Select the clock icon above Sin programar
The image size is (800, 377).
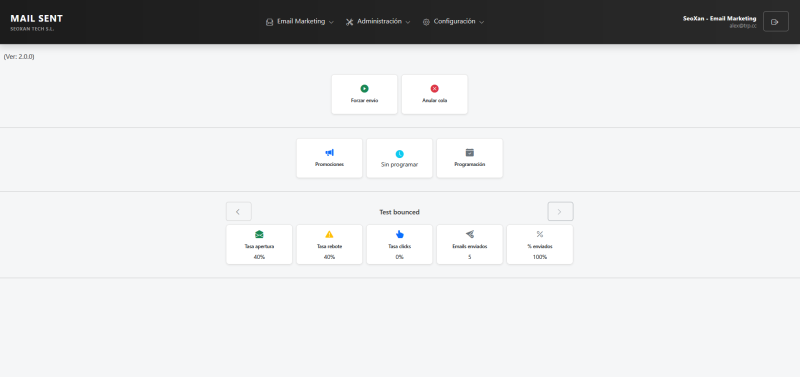pyautogui.click(x=399, y=154)
